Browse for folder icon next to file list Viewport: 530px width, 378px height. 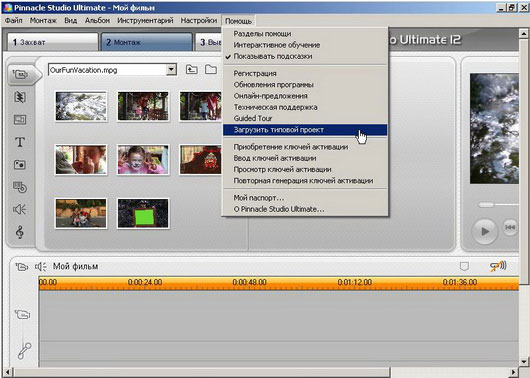point(211,70)
